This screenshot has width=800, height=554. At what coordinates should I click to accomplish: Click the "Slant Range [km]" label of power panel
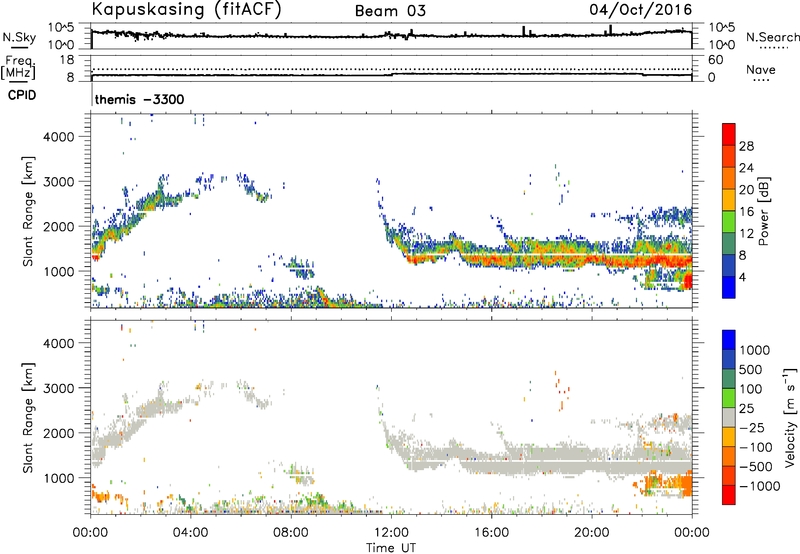coord(28,211)
